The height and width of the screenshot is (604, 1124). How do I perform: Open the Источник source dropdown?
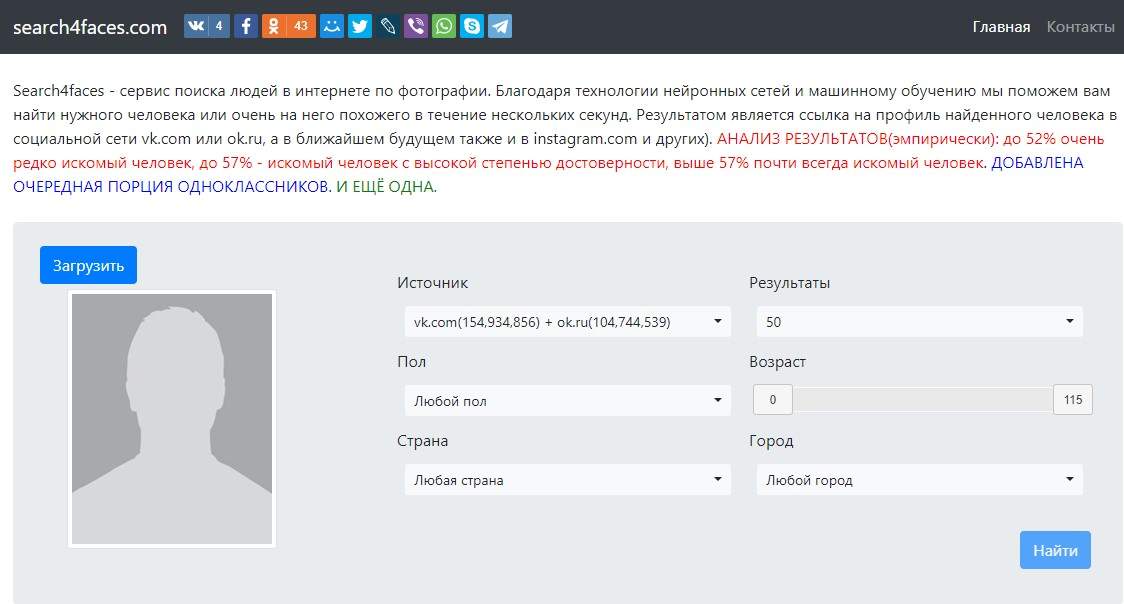point(567,322)
